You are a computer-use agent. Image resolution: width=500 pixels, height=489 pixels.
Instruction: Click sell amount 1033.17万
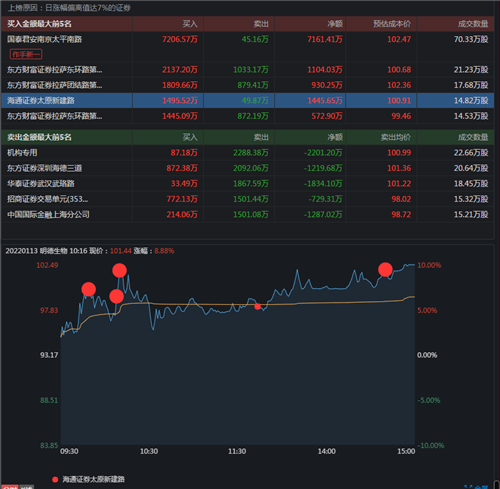[x=251, y=70]
